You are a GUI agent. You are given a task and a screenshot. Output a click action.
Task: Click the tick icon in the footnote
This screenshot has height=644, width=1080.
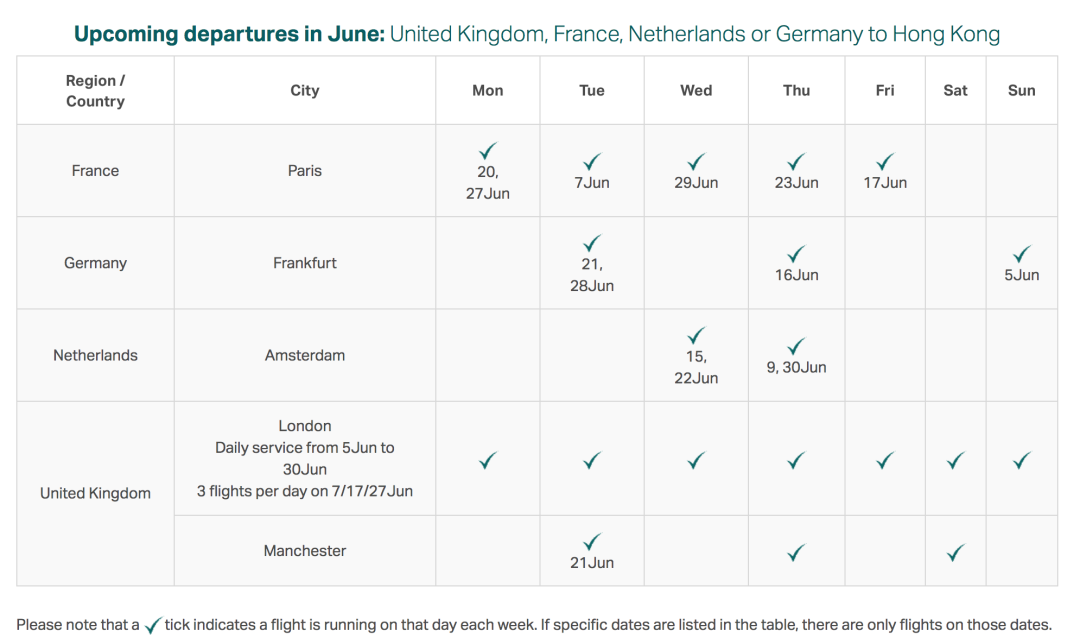pyautogui.click(x=152, y=625)
